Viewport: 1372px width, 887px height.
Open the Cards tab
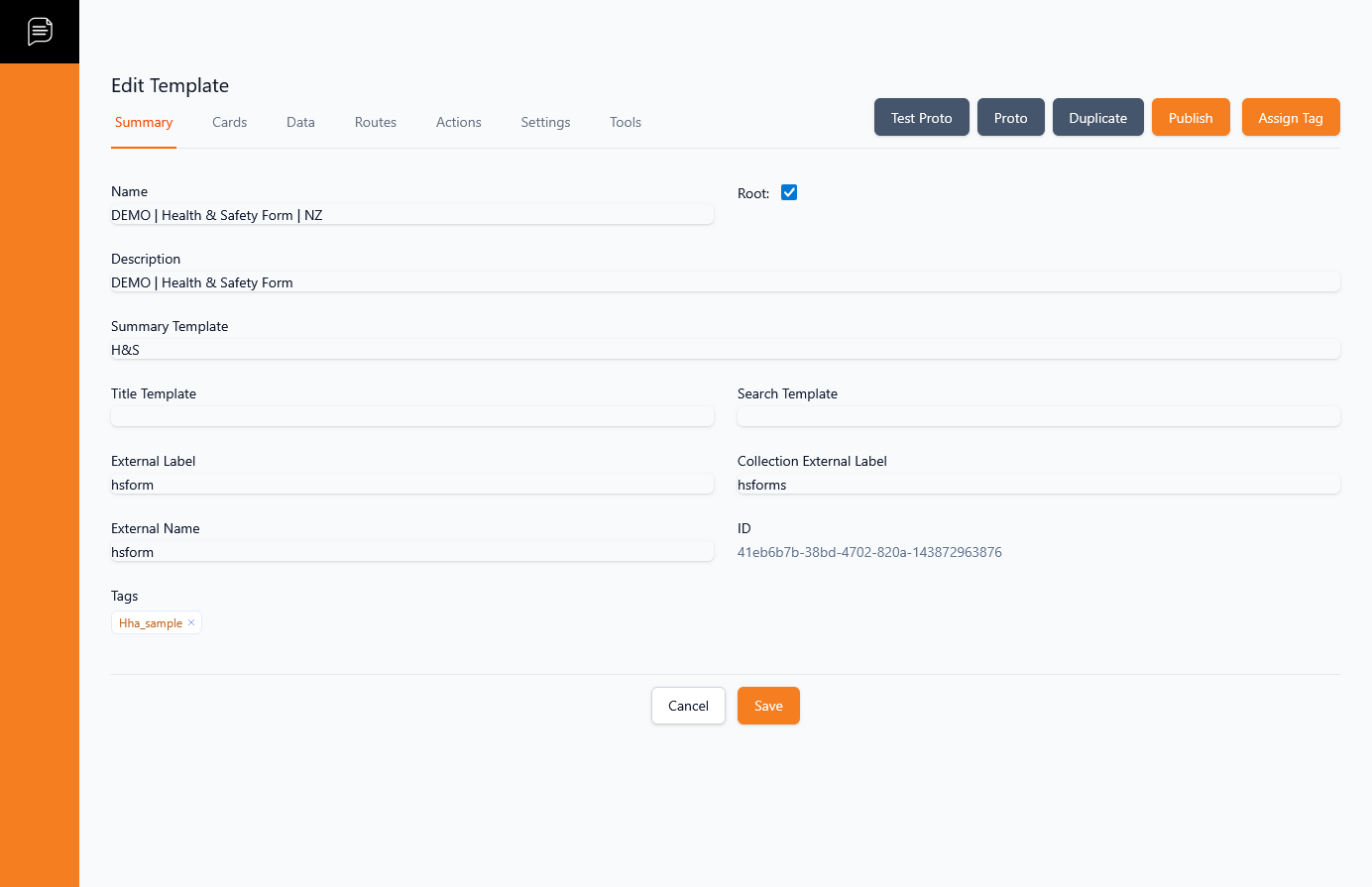(x=229, y=122)
